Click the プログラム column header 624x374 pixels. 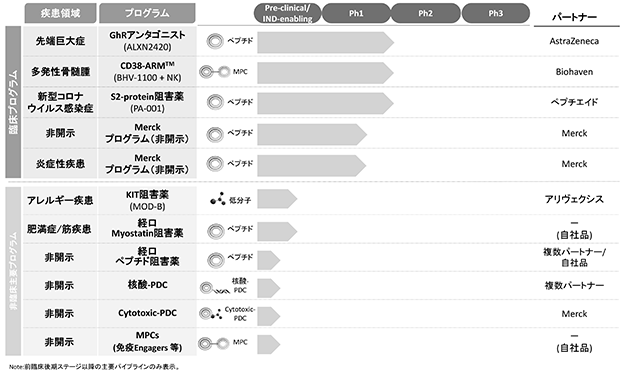coord(147,13)
